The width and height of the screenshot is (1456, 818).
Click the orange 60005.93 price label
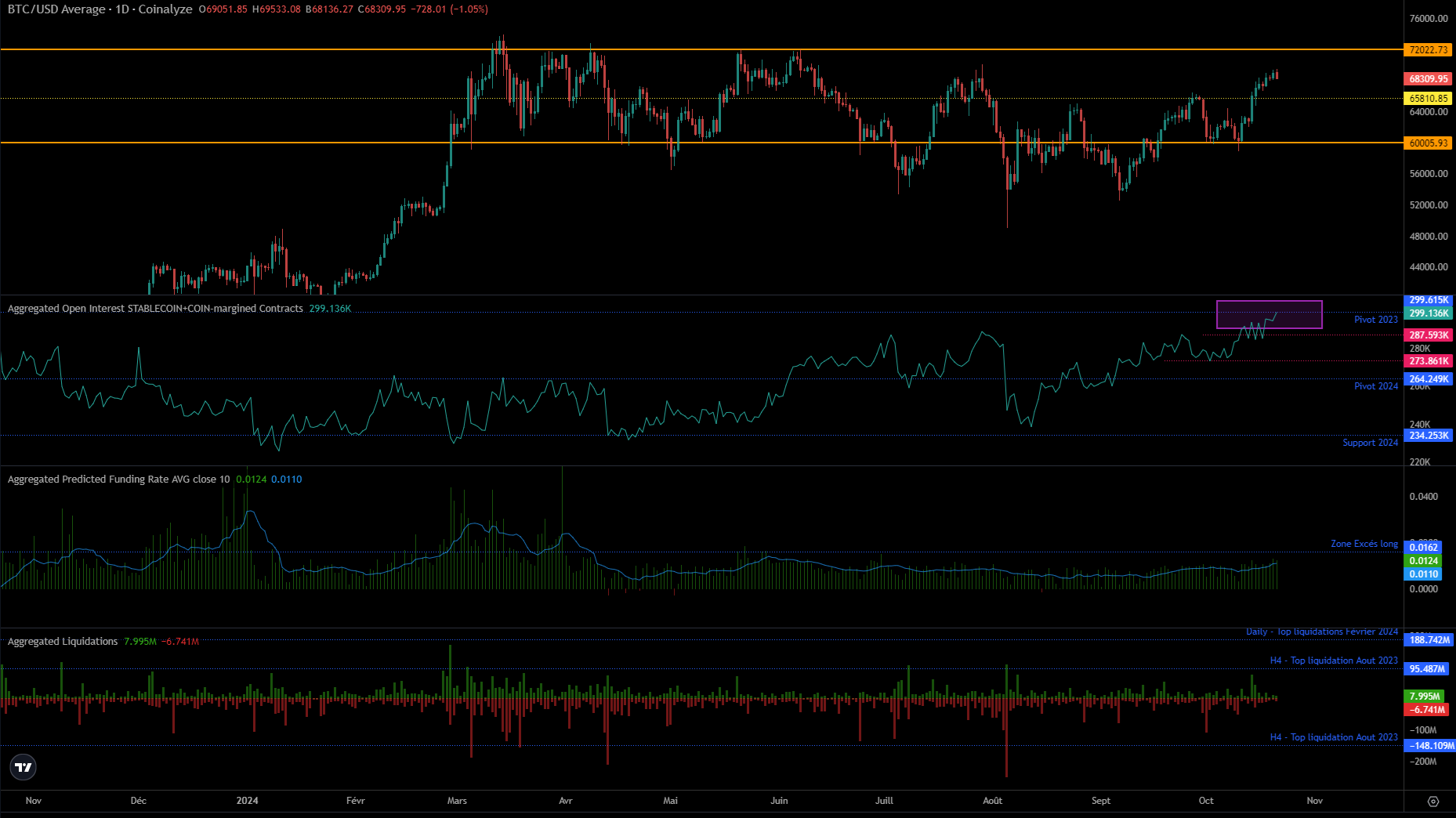tap(1429, 143)
